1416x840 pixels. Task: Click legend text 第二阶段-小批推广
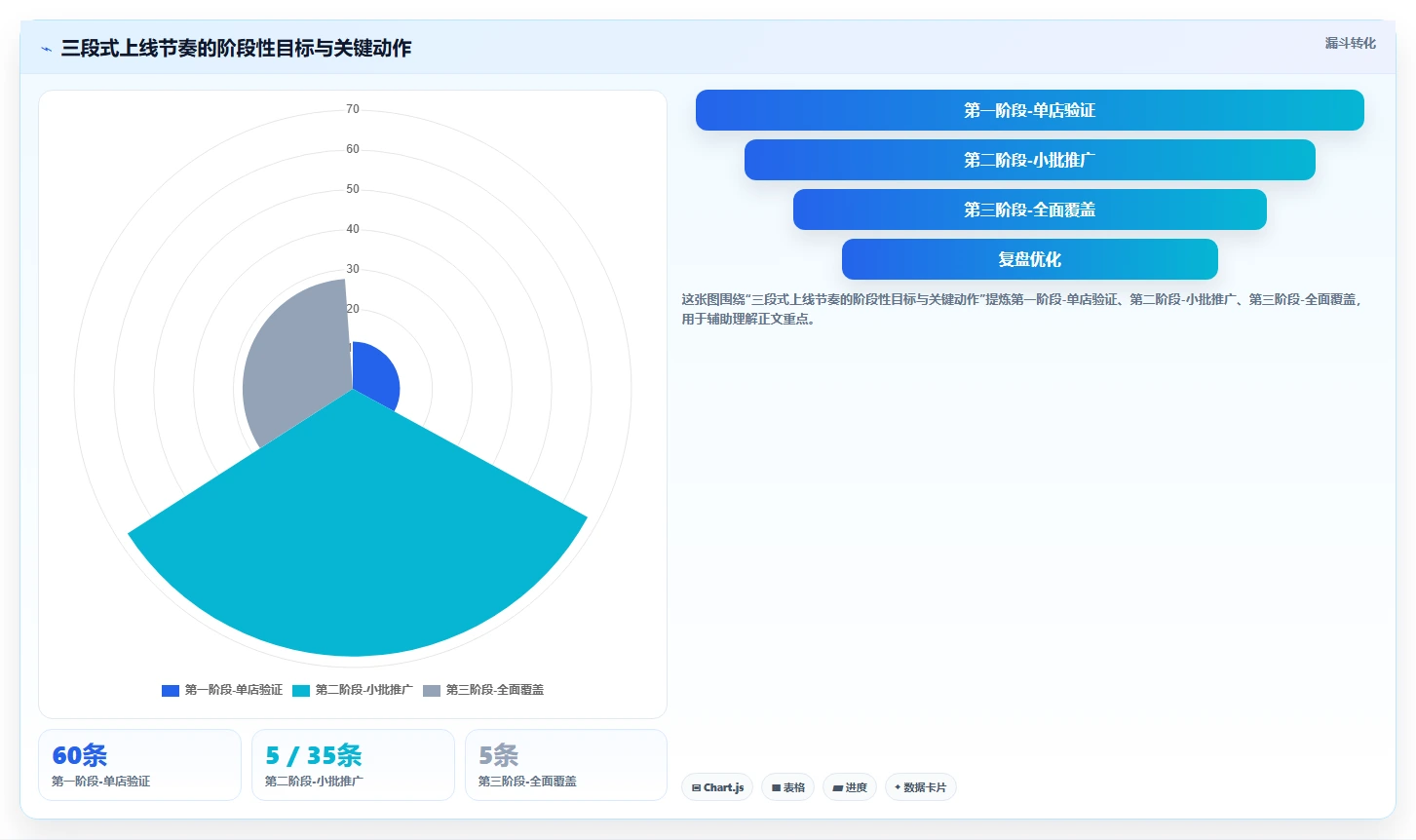point(364,690)
